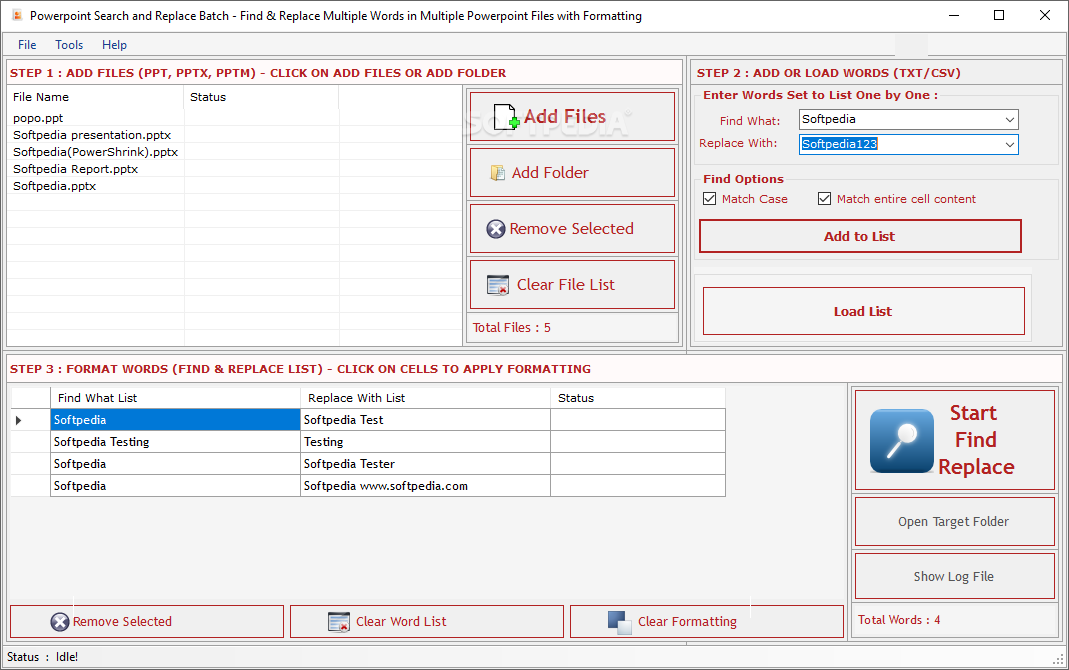Select the Softpedia Test cell
Screen dimensions: 1069x670
(x=425, y=421)
